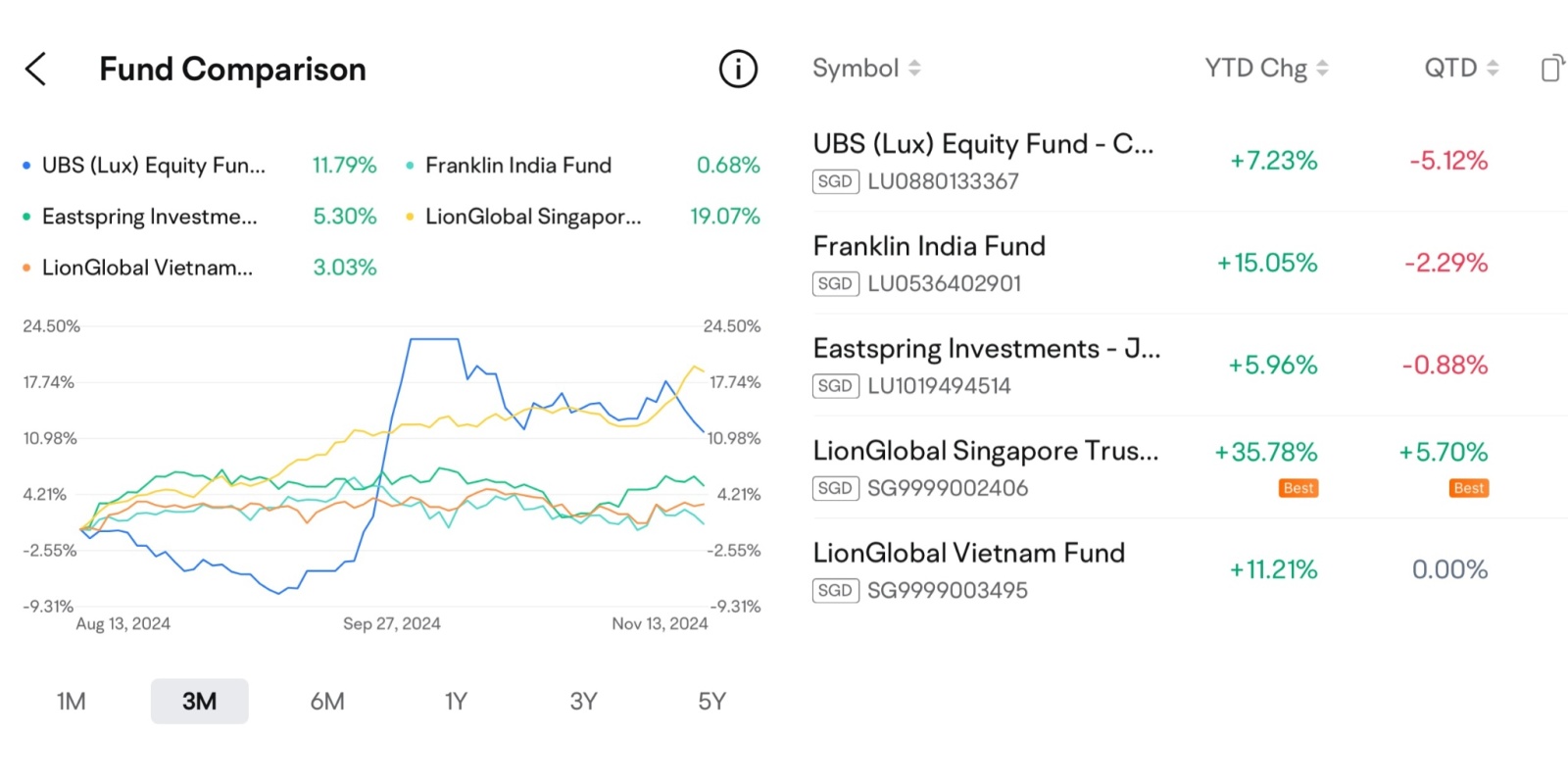The height and width of the screenshot is (784, 1568).
Task: Click the blue line peak on chart
Action: pos(434,339)
